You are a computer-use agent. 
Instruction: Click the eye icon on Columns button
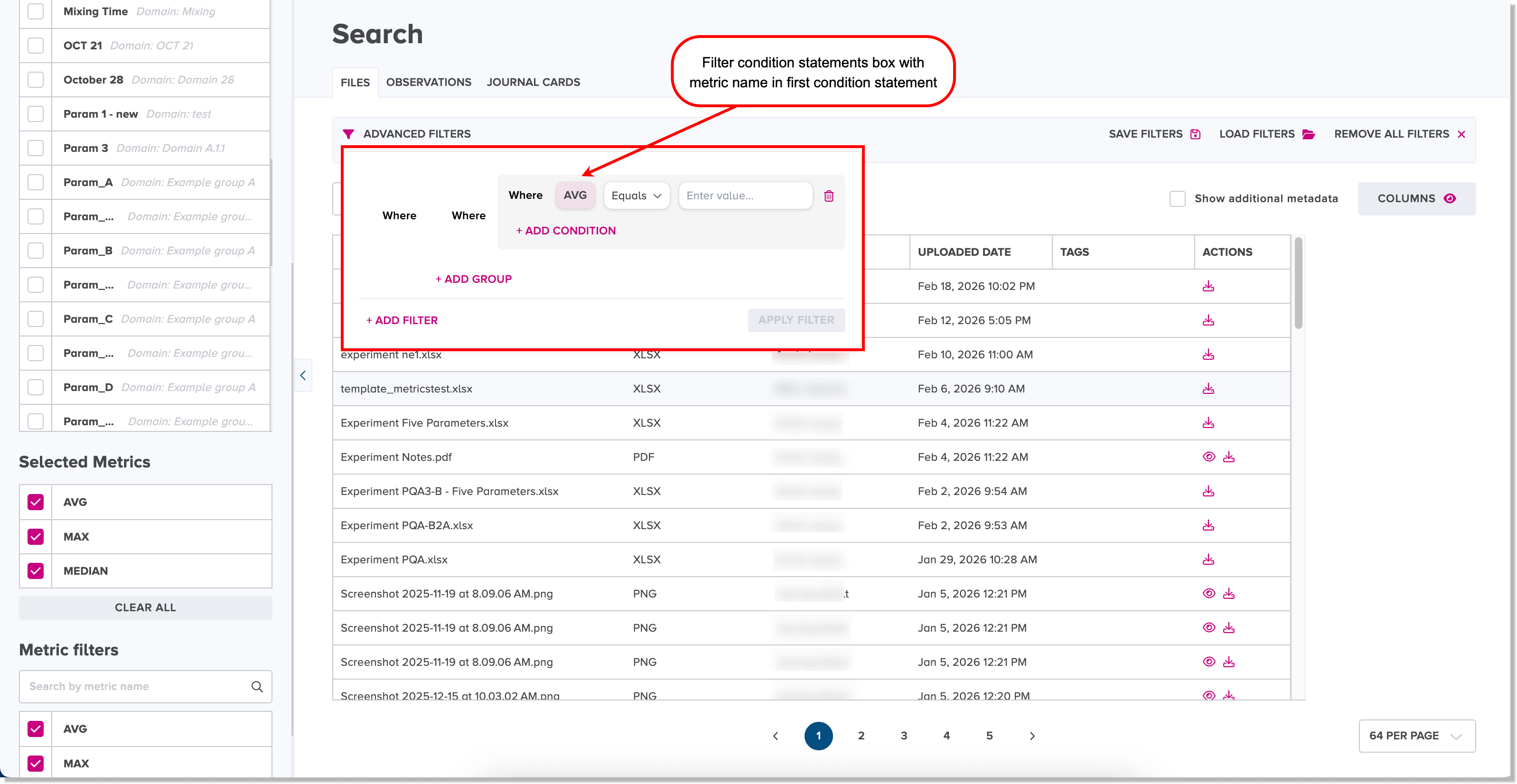[1450, 198]
